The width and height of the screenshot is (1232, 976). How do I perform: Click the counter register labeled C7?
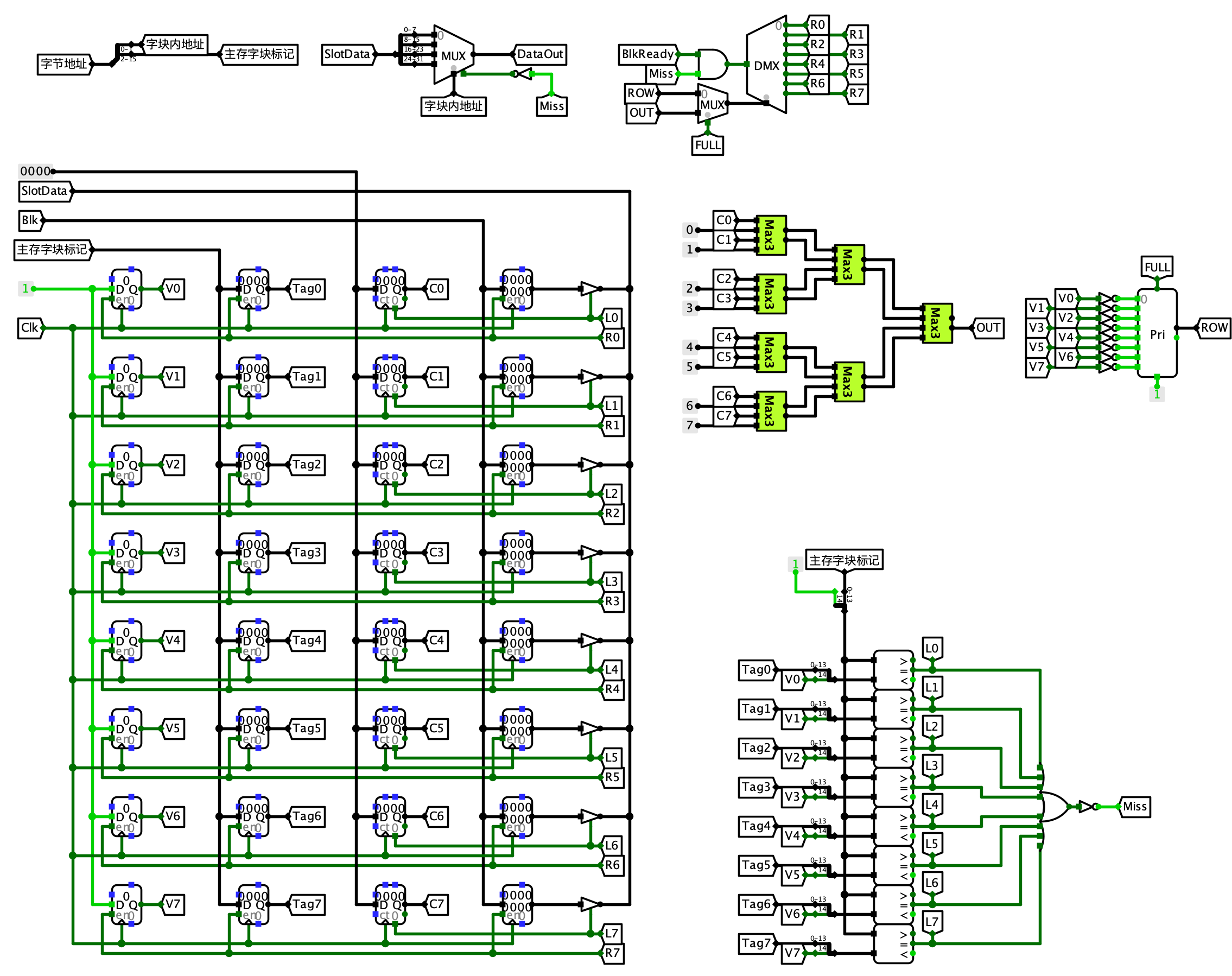point(390,904)
